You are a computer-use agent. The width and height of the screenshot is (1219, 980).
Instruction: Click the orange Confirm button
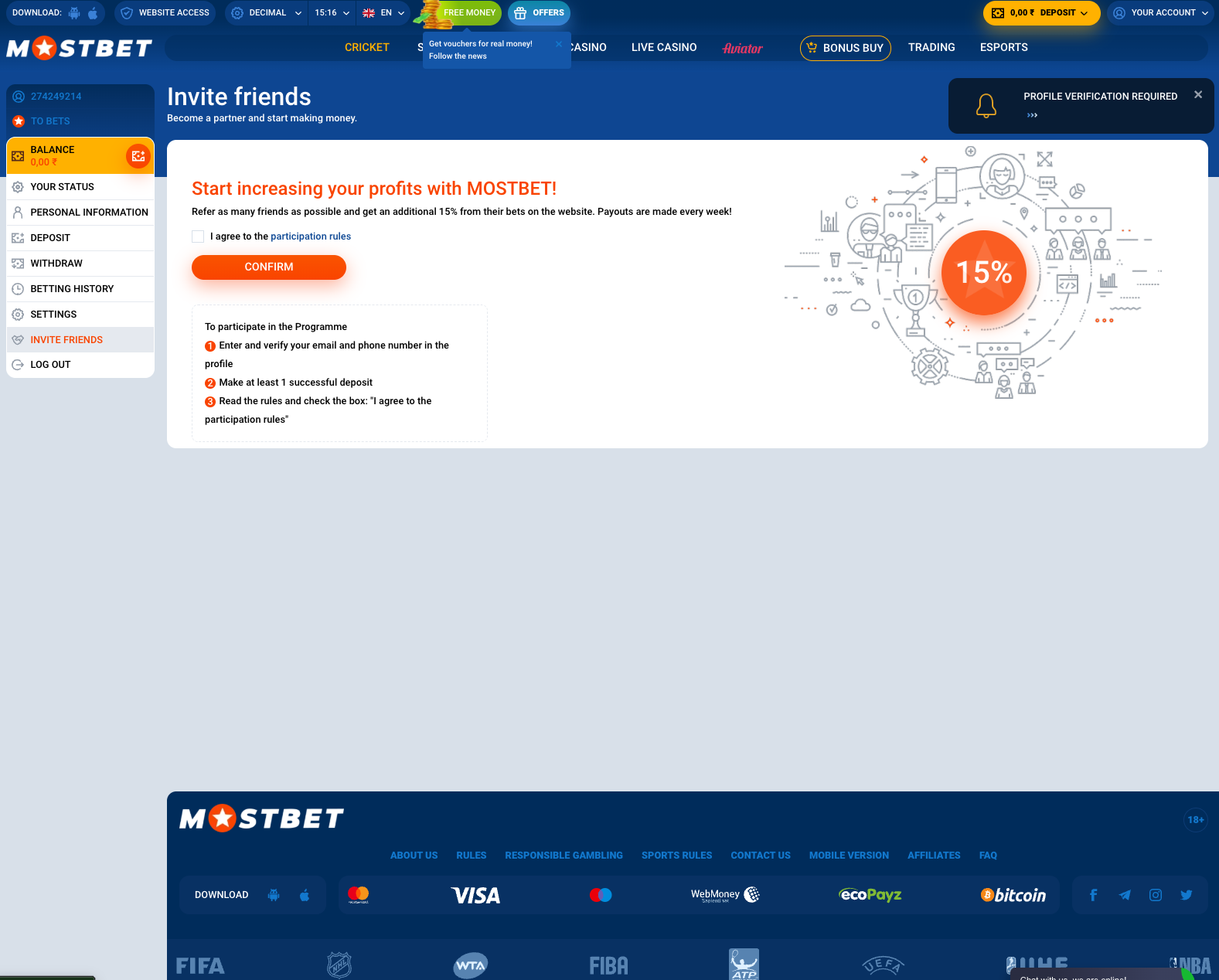[x=269, y=267]
